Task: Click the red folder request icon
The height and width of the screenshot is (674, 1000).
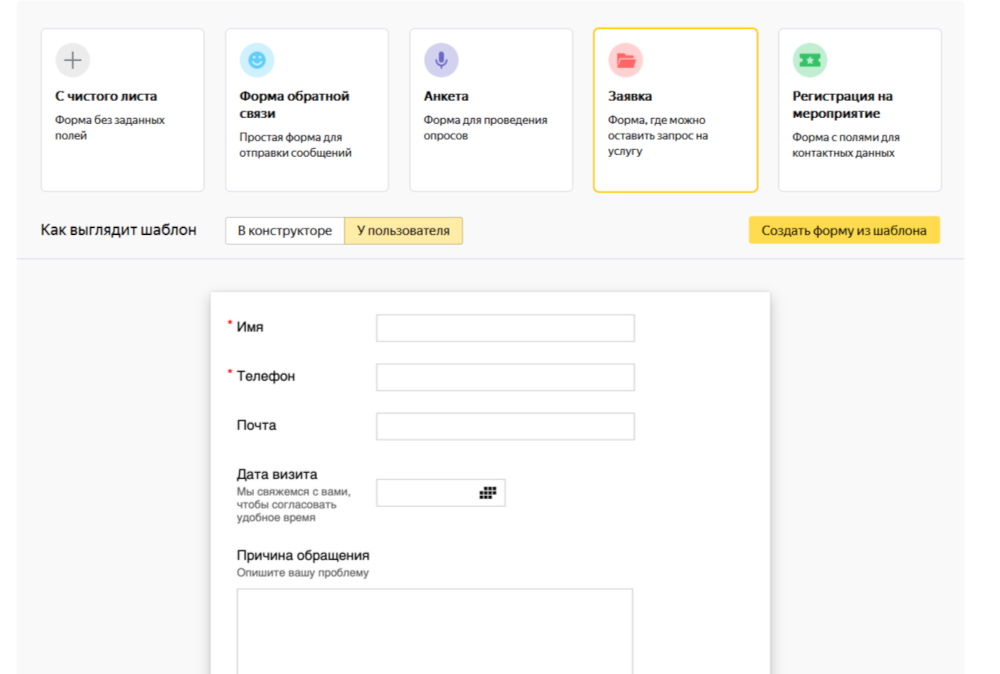Action: tap(626, 60)
